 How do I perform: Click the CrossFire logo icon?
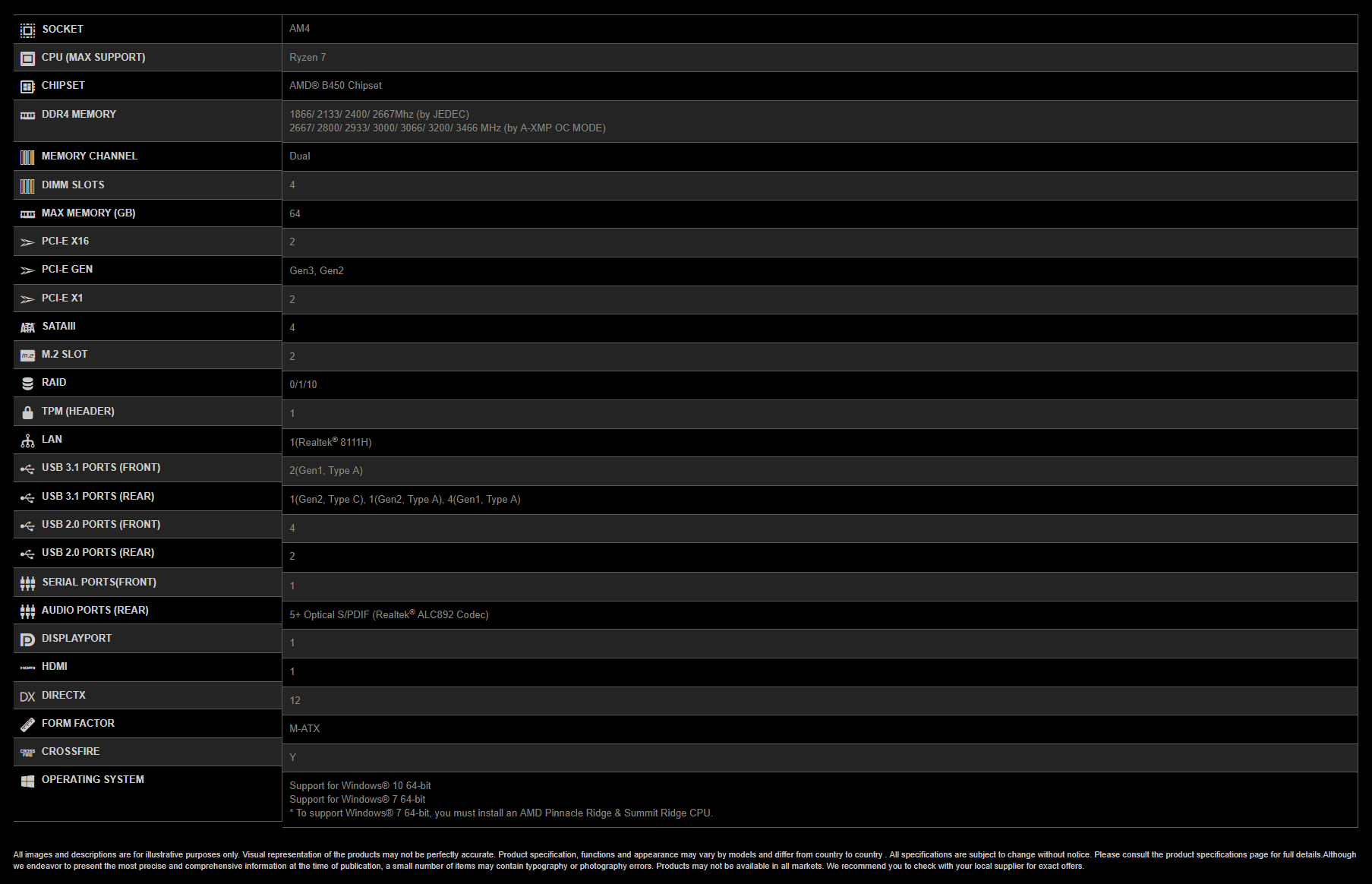(27, 753)
